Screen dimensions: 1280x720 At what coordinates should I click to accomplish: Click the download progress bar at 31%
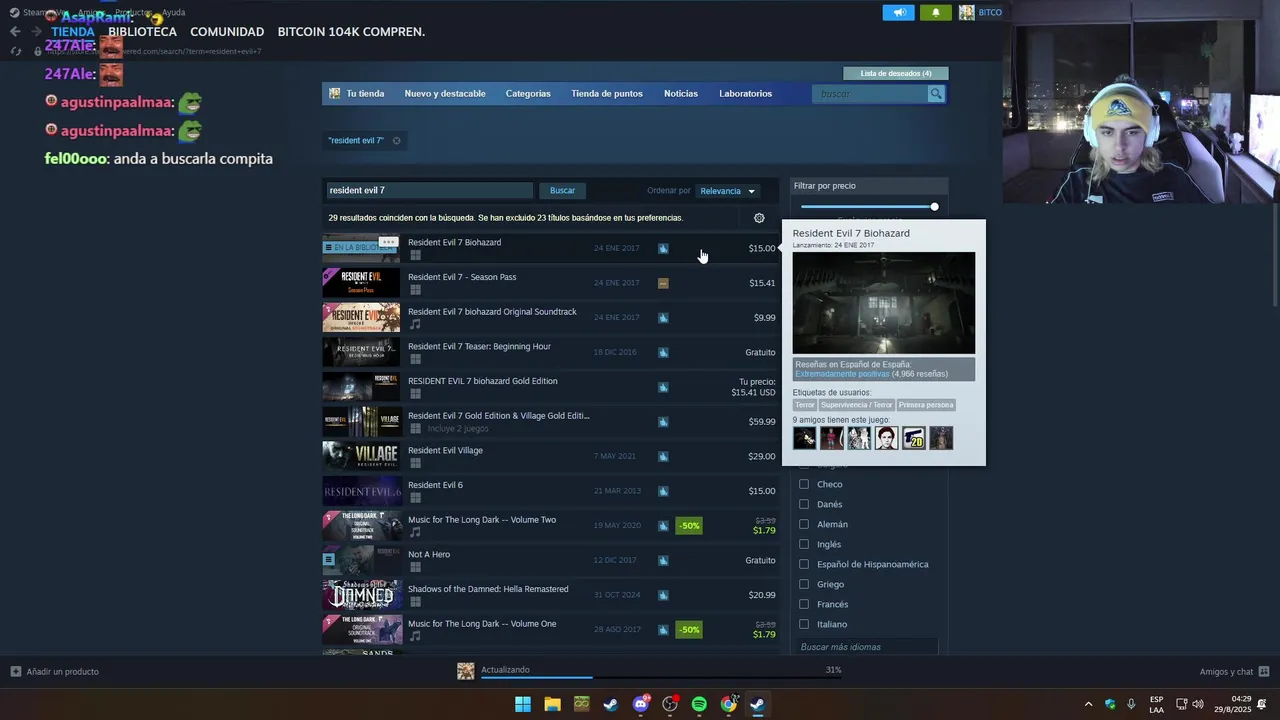[x=661, y=678]
